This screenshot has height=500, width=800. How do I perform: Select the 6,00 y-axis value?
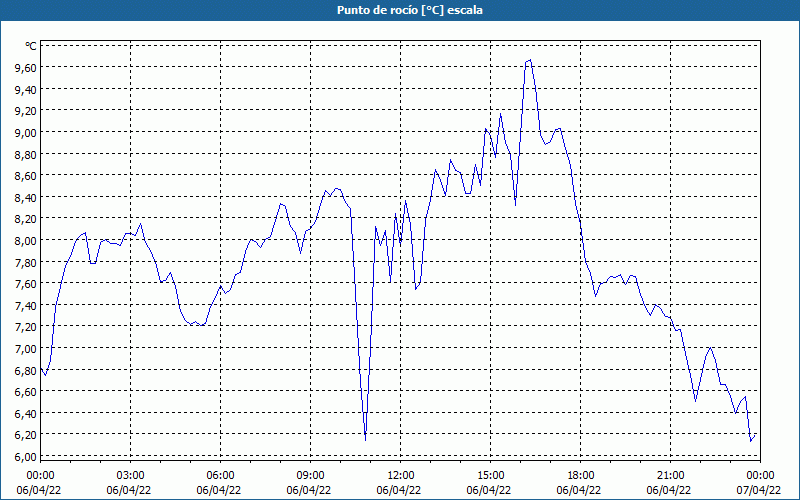click(26, 456)
